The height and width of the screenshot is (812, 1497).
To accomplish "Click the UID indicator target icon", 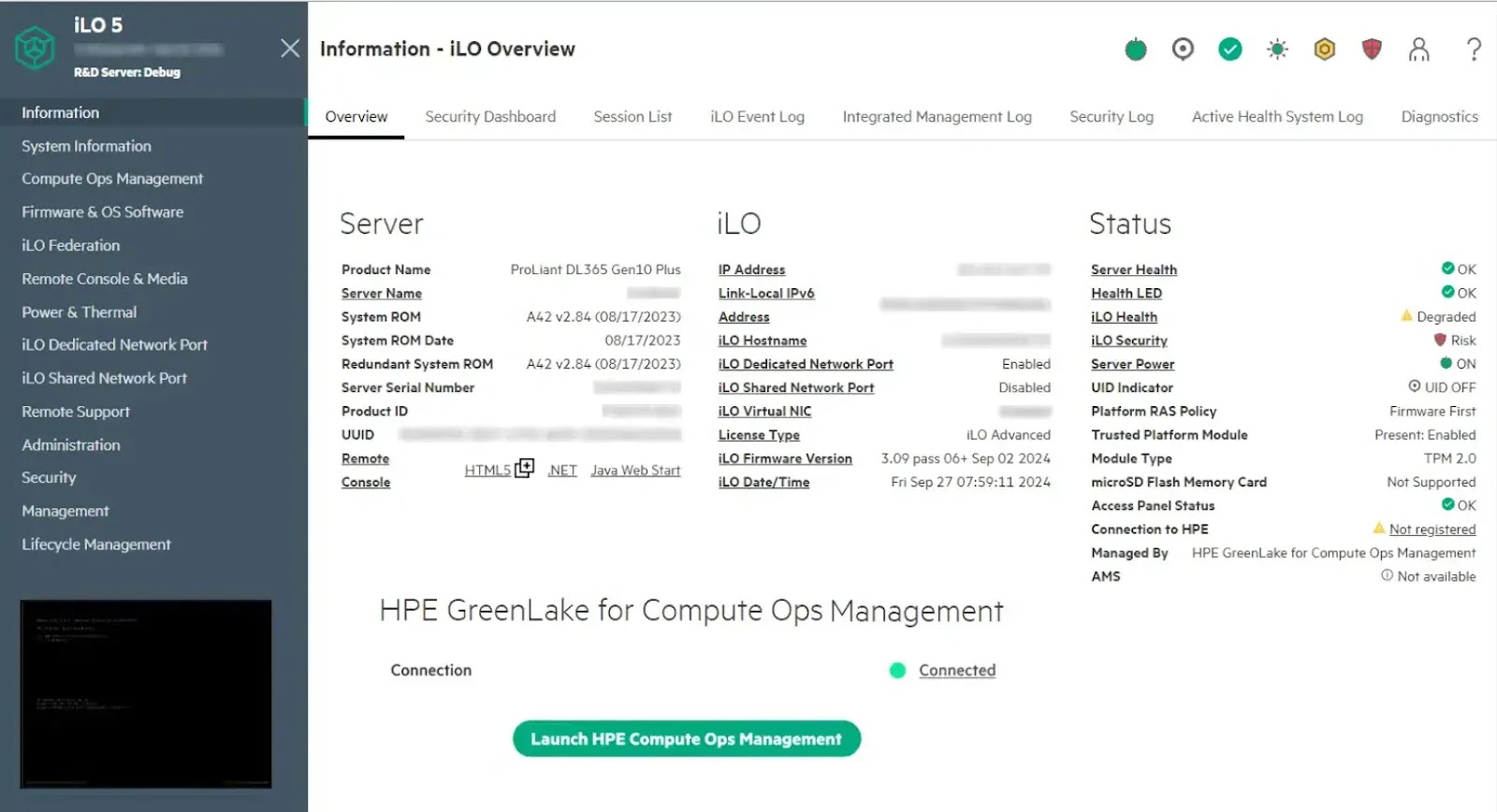I will coord(1183,49).
